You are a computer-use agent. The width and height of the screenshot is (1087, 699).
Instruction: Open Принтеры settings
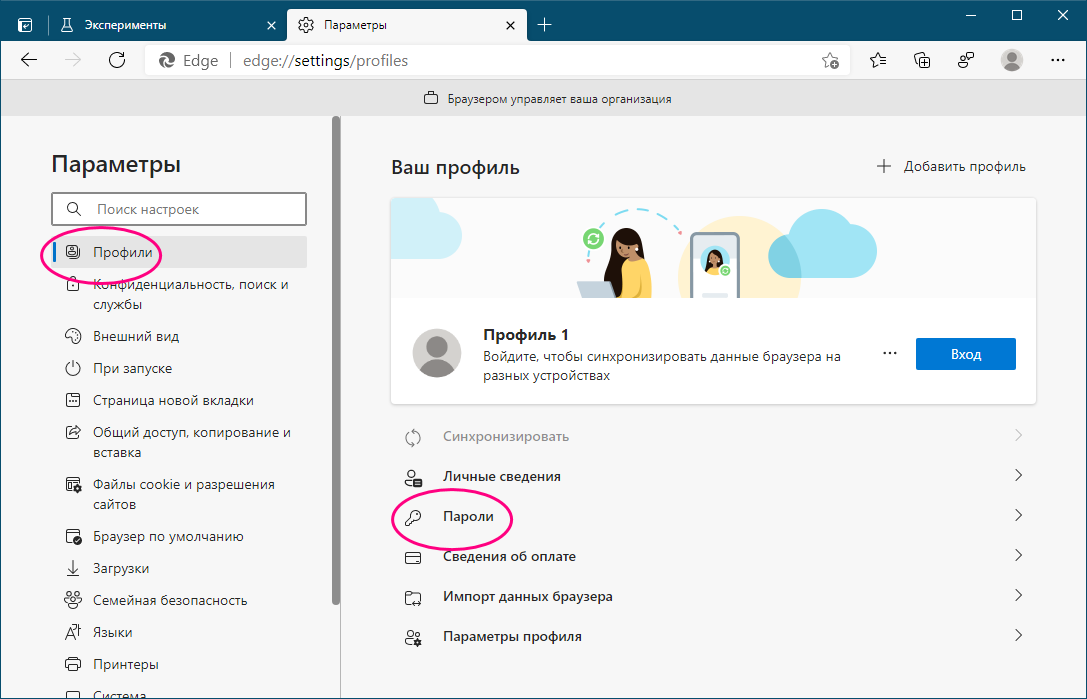pos(180,664)
